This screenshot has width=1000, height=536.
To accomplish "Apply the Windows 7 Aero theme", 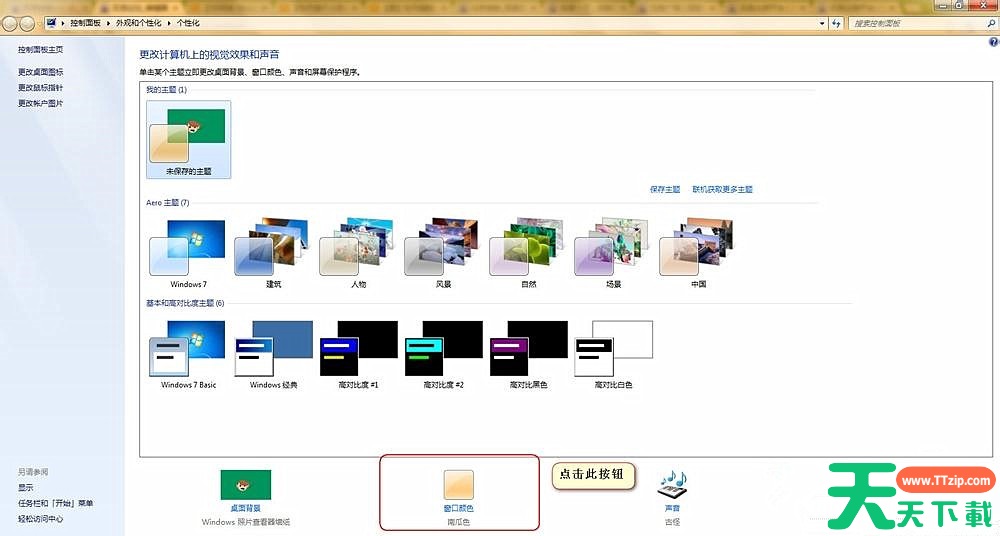I will pyautogui.click(x=188, y=254).
